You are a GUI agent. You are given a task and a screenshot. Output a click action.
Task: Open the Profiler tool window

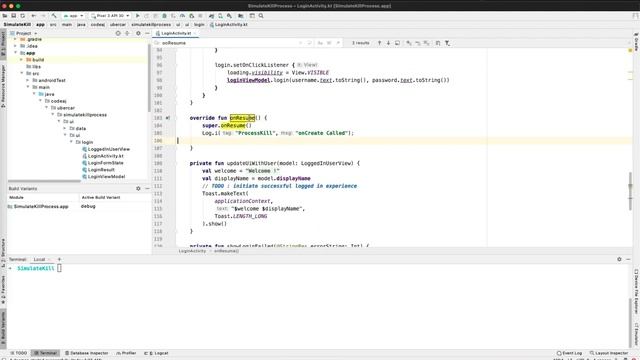(x=126, y=353)
